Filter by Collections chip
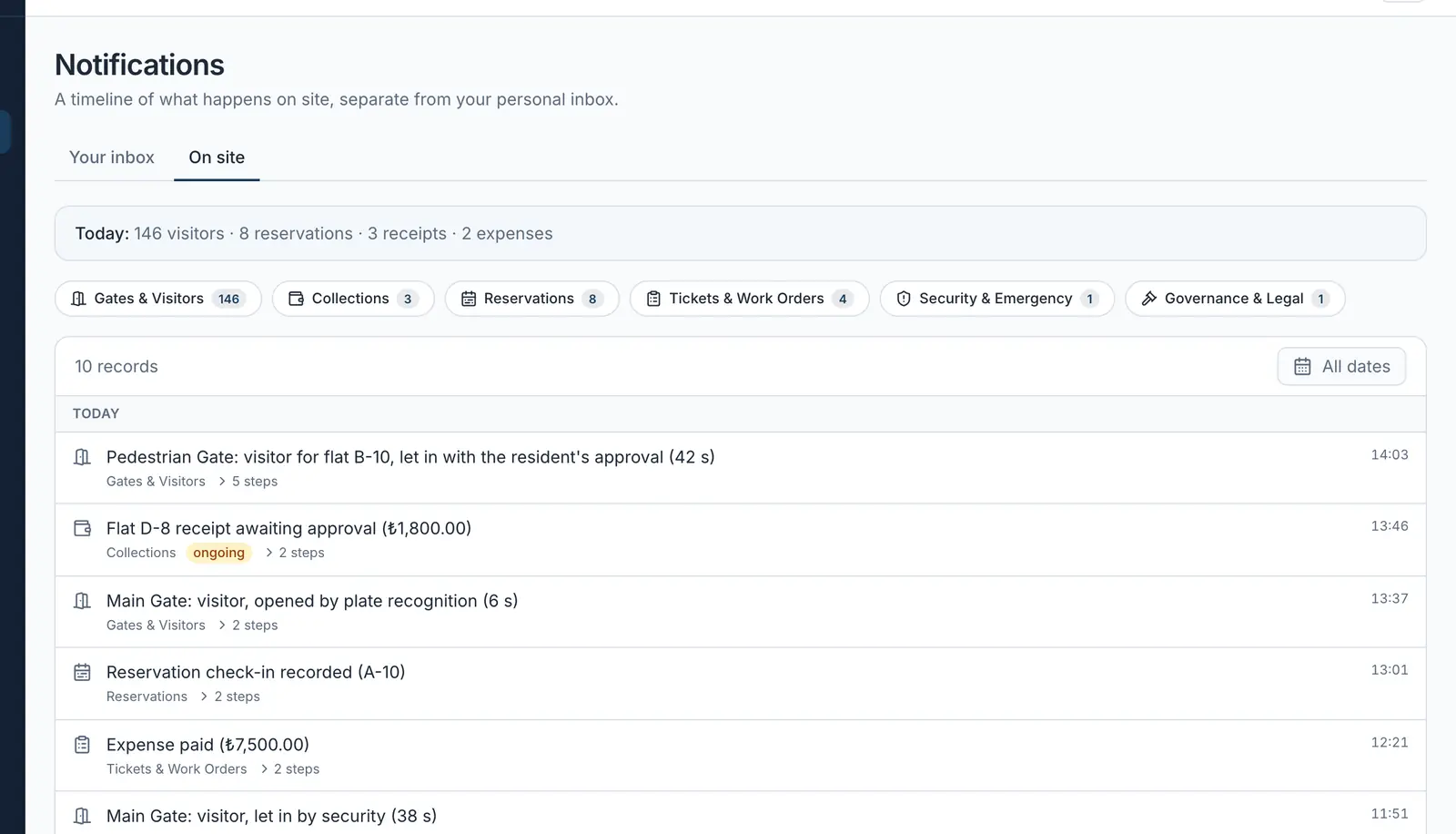Viewport: 1456px width, 834px height. pos(353,299)
